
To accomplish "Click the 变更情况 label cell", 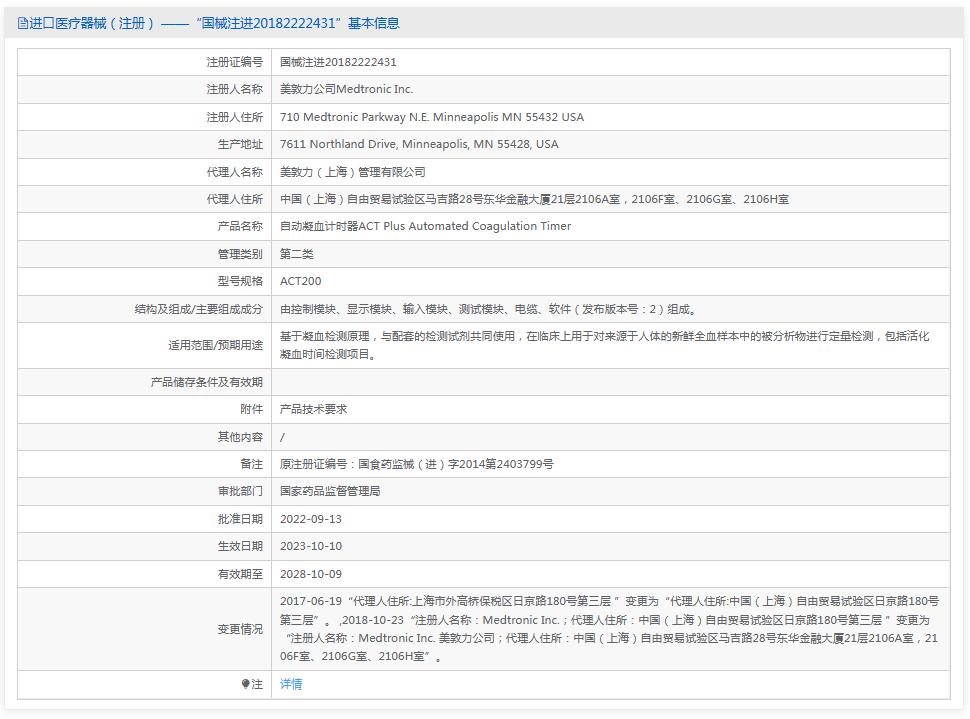I will (x=144, y=629).
